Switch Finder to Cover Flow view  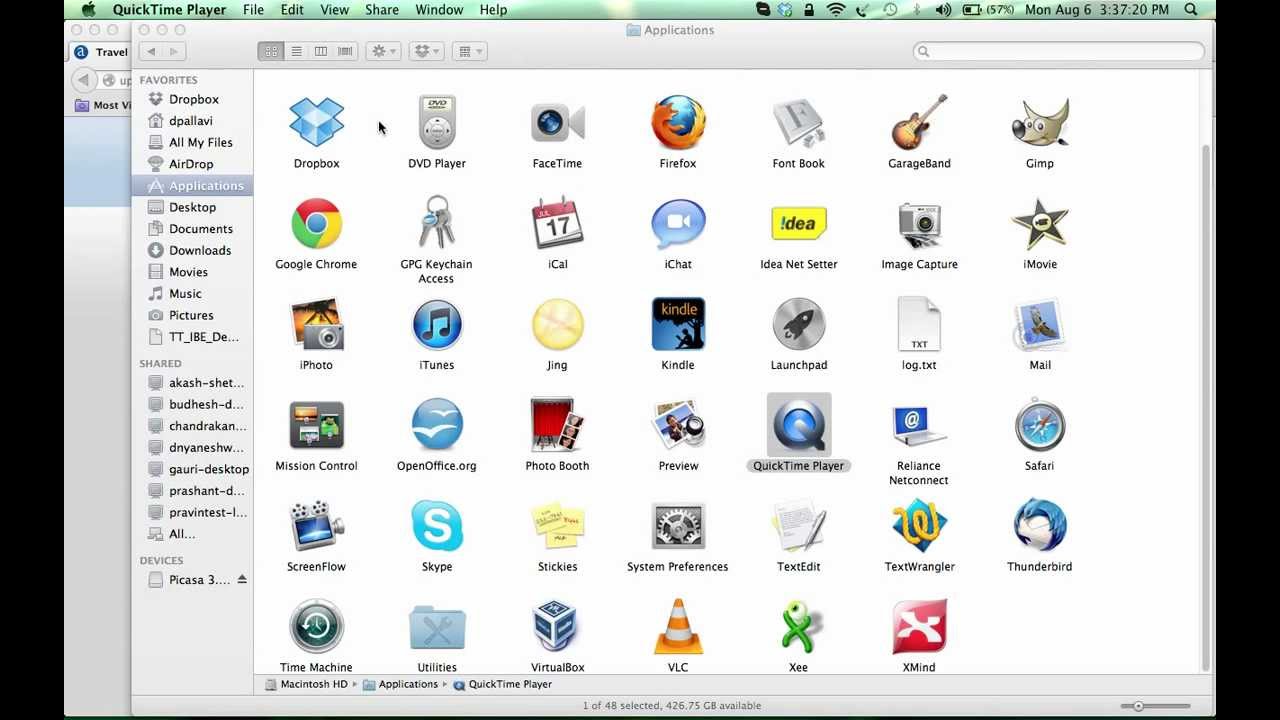click(345, 51)
